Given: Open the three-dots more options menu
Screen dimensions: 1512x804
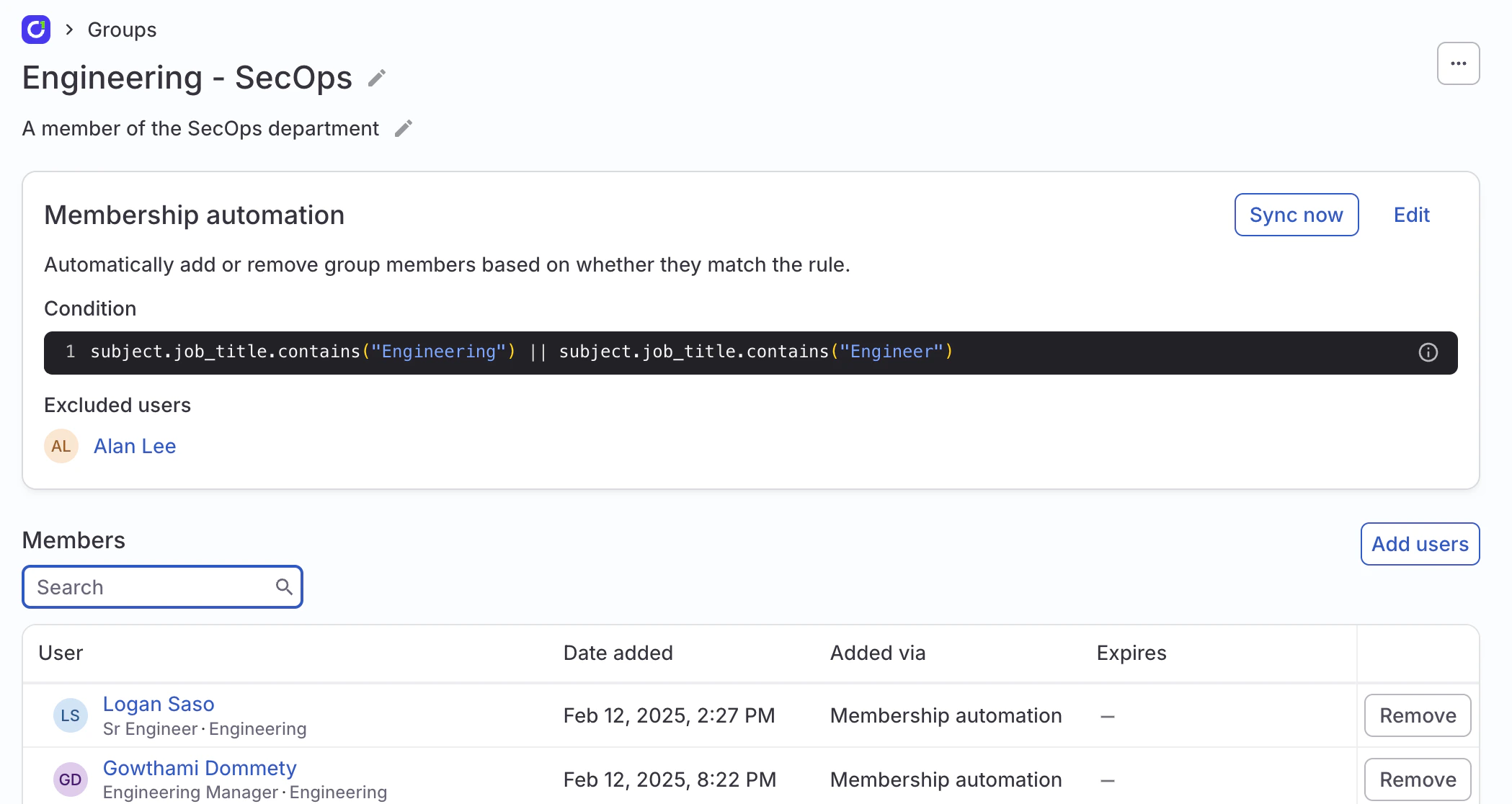Looking at the screenshot, I should click(x=1458, y=63).
